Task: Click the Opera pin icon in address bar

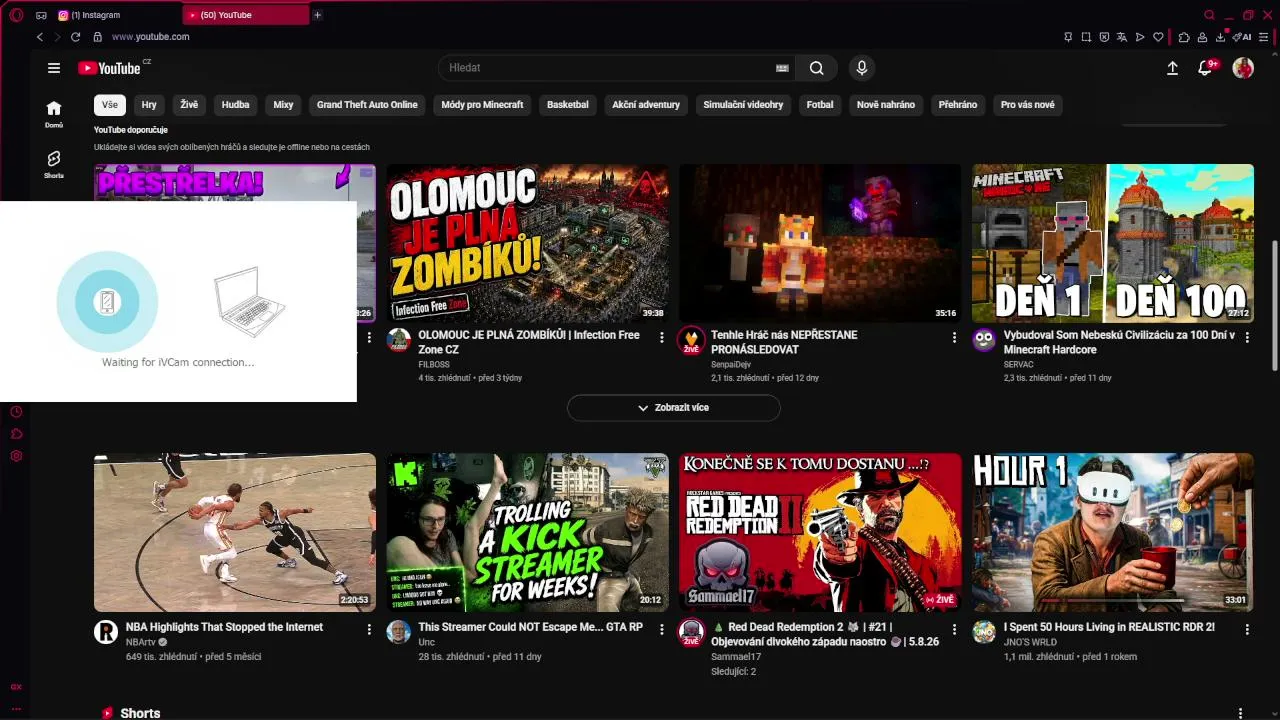Action: tap(1068, 37)
